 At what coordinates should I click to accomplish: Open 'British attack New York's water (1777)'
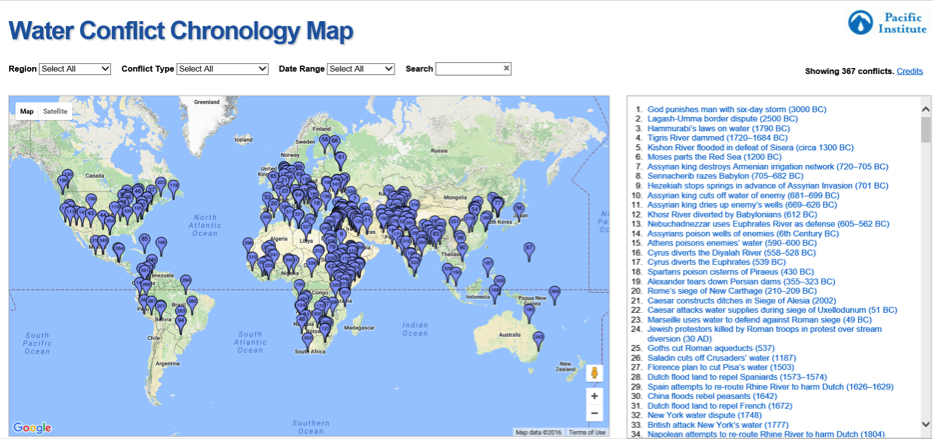coord(718,425)
